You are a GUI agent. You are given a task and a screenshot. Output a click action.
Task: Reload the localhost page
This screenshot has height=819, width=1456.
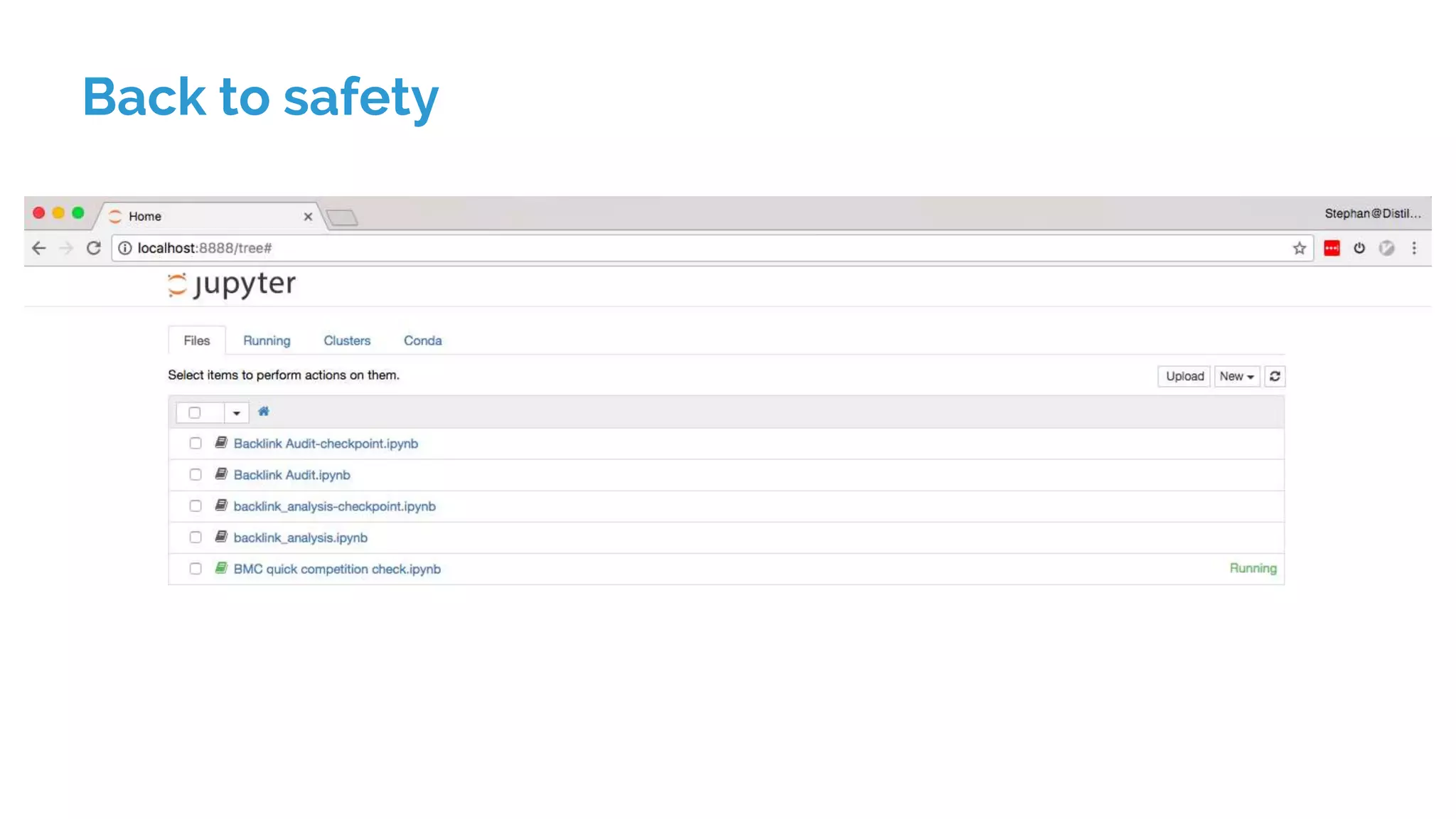tap(94, 248)
